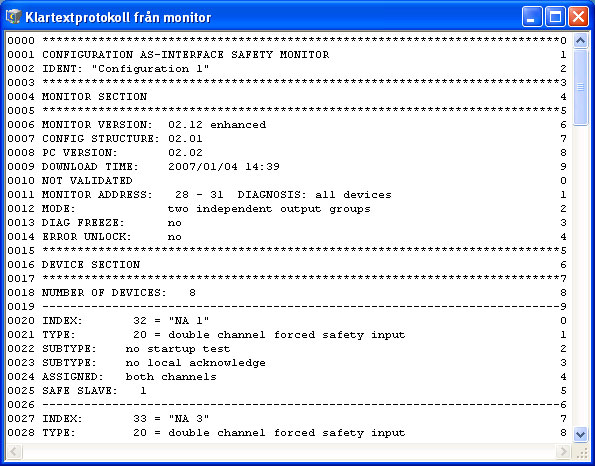
Task: Click the horizontal scrollbar left arrow
Action: 14,452
